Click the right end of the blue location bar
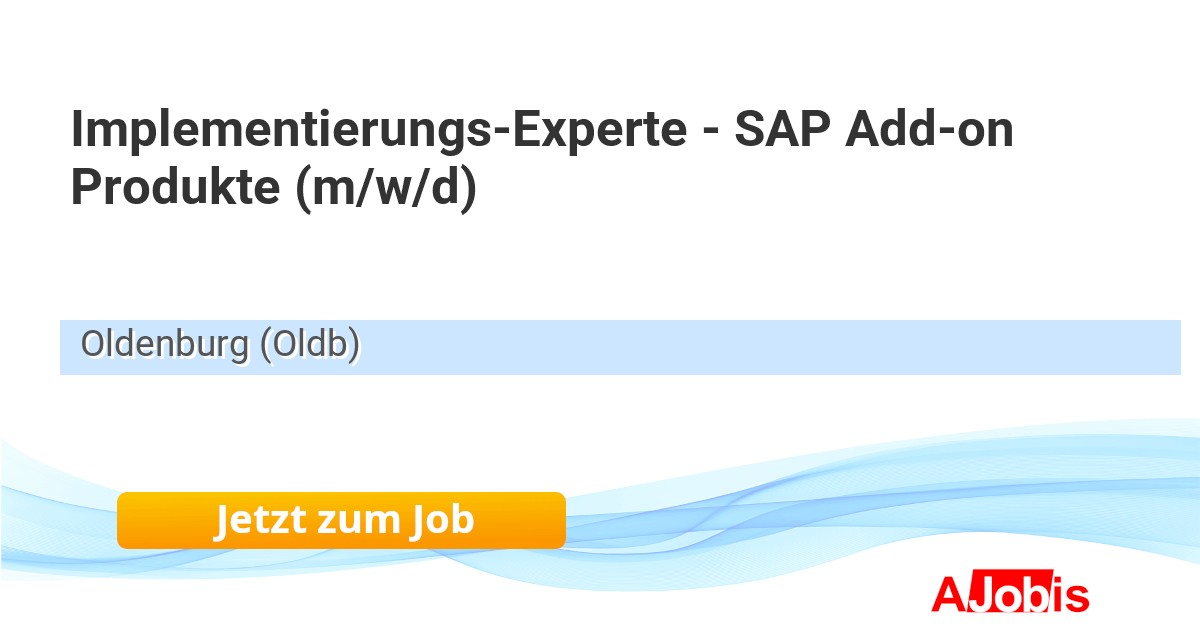 (x=1165, y=347)
